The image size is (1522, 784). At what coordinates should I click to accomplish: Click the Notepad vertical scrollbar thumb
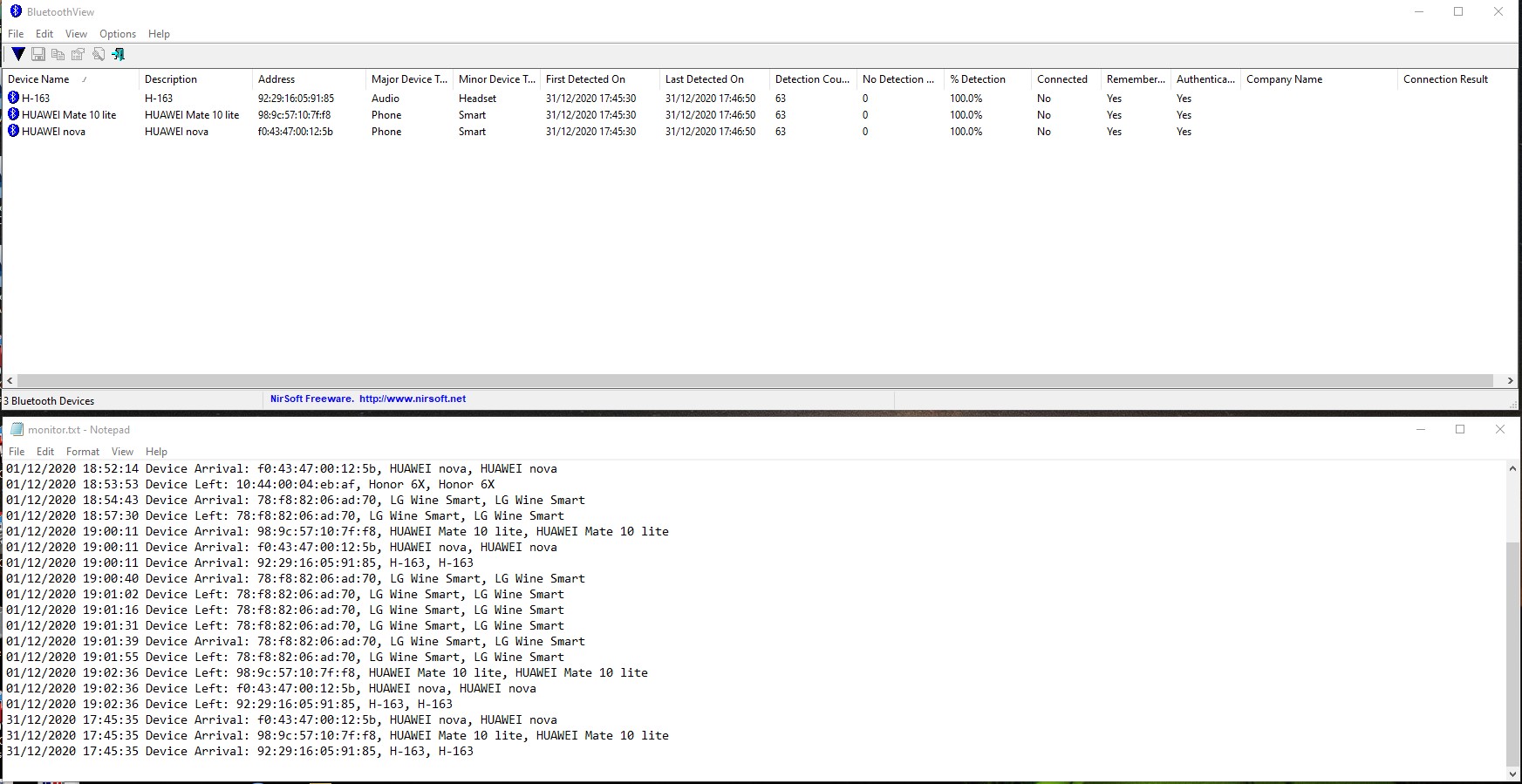tap(1512, 652)
